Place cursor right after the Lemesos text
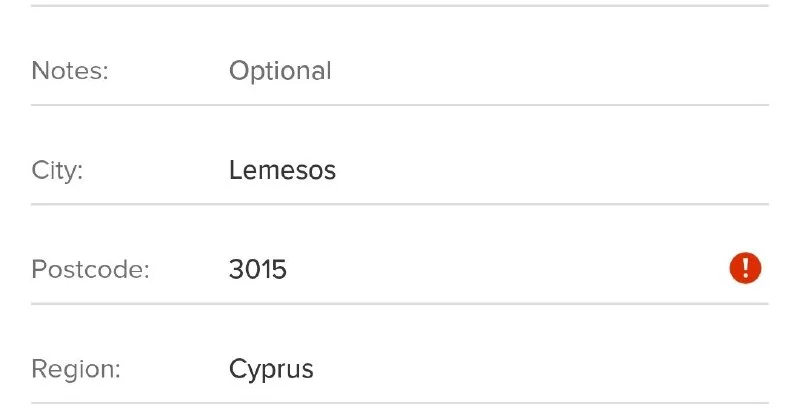The width and height of the screenshot is (800, 416). coord(338,170)
